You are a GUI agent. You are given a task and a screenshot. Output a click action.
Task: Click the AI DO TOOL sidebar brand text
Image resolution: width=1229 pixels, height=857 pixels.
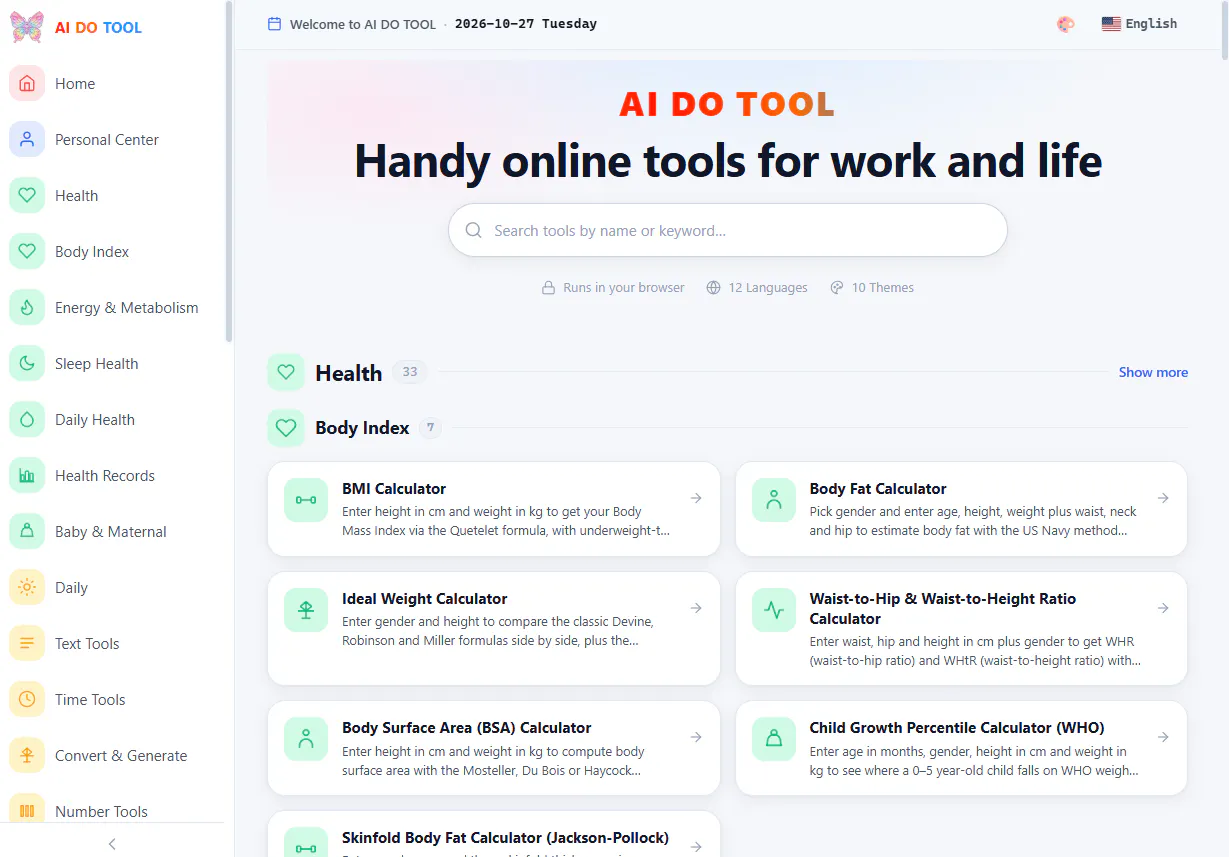(98, 28)
